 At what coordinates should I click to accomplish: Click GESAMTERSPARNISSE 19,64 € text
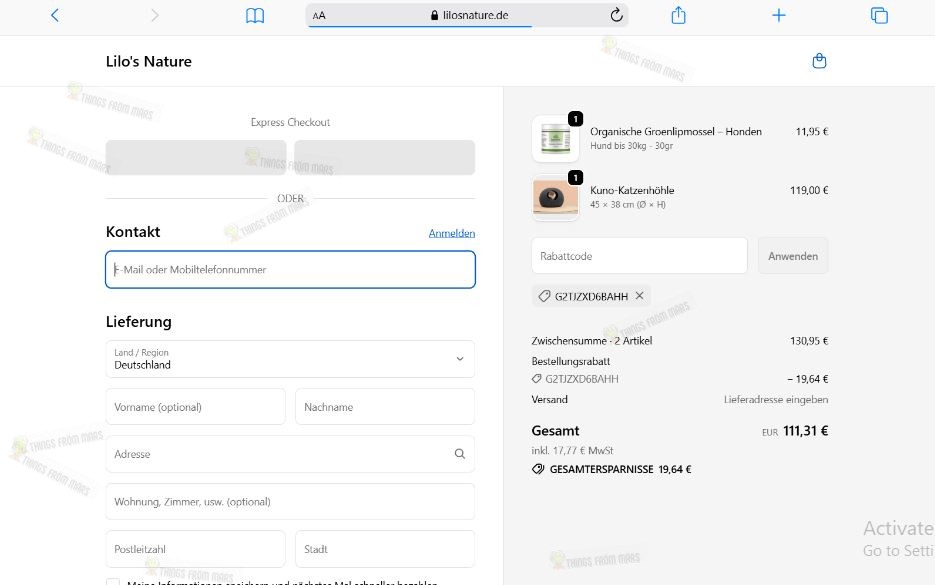(x=620, y=469)
